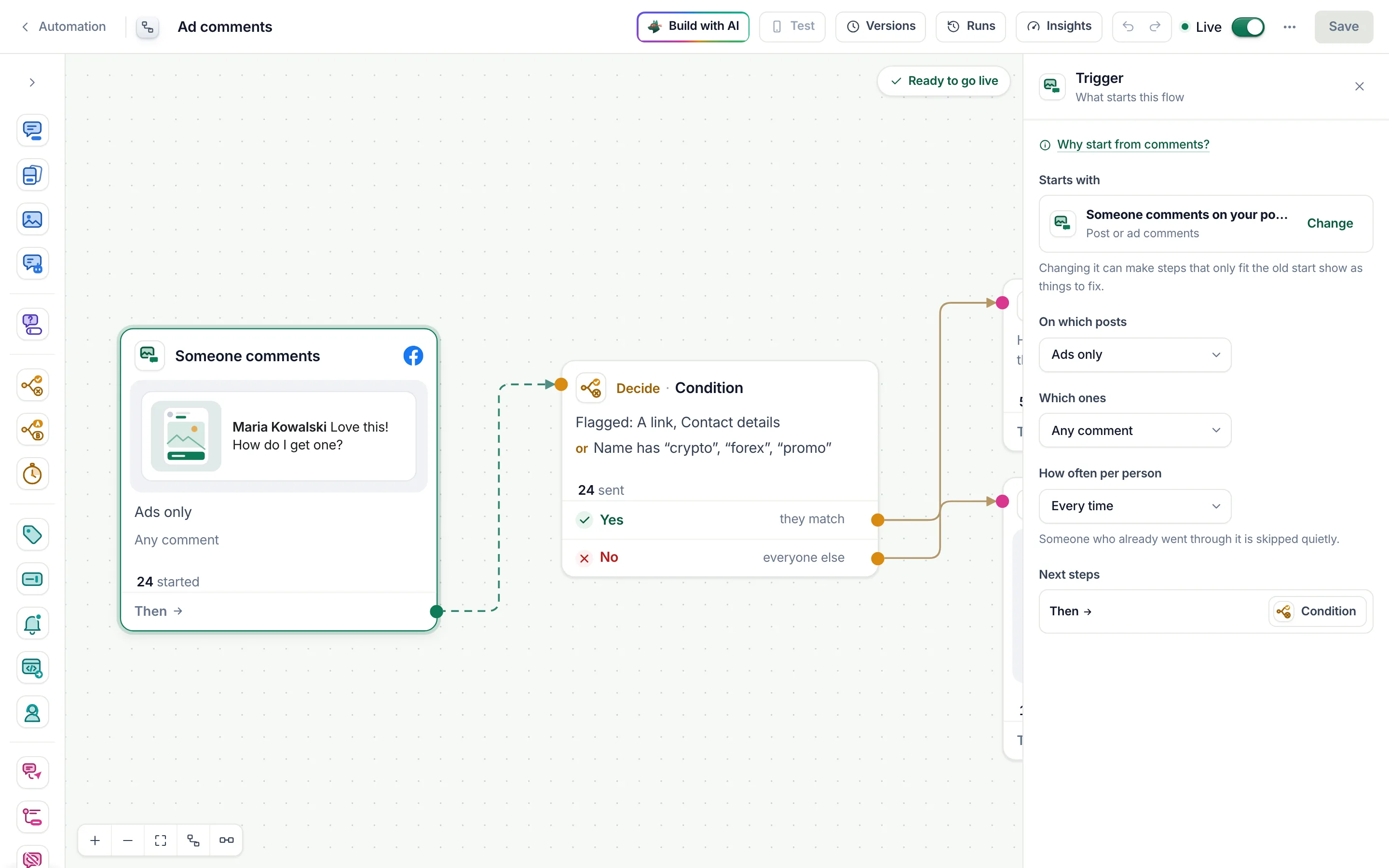Auto-arrange the flow layout
Image resolution: width=1389 pixels, height=868 pixels.
point(193,841)
